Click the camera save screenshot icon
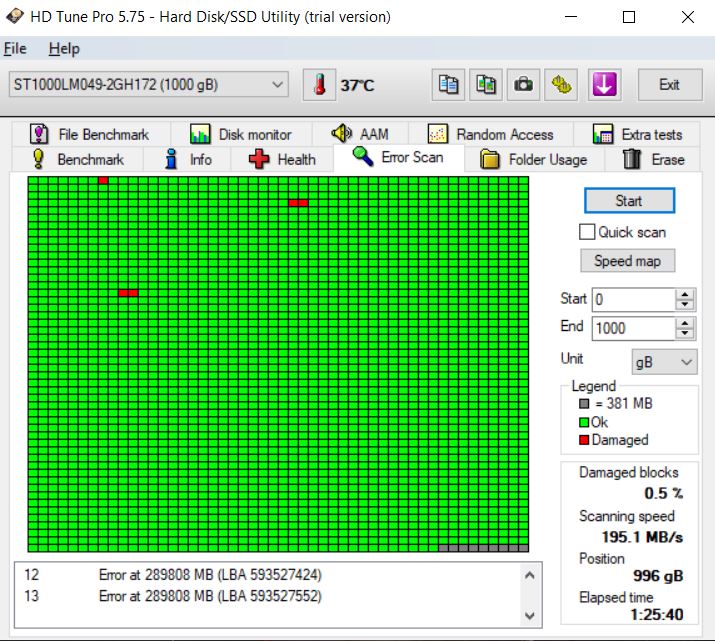Image resolution: width=715 pixels, height=641 pixels. tap(523, 85)
